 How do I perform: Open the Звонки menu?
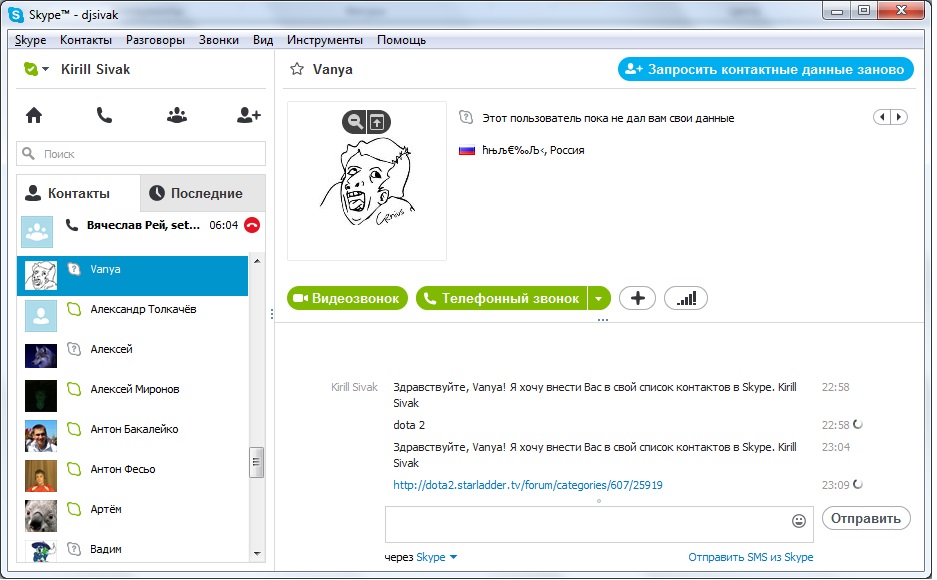pos(219,40)
